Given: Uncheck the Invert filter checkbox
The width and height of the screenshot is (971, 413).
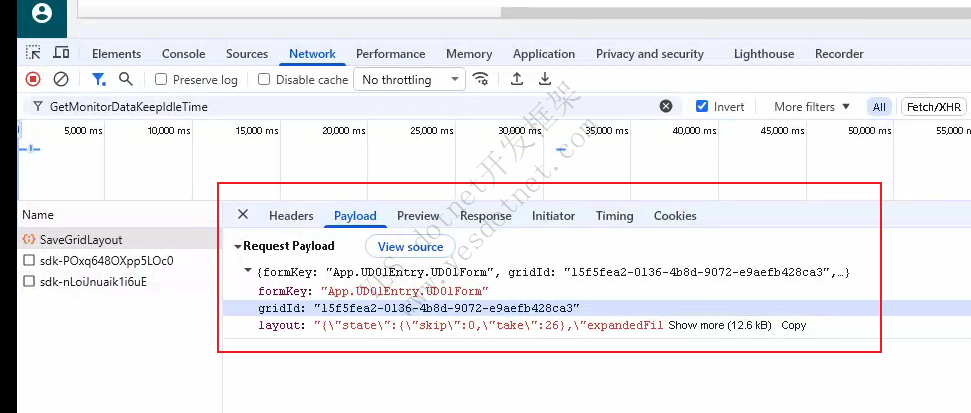Looking at the screenshot, I should tap(702, 106).
